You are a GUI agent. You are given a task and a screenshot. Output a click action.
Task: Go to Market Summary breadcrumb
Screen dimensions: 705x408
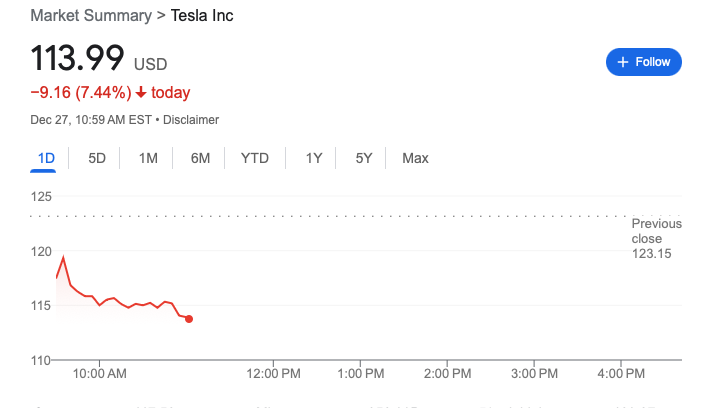coord(91,16)
